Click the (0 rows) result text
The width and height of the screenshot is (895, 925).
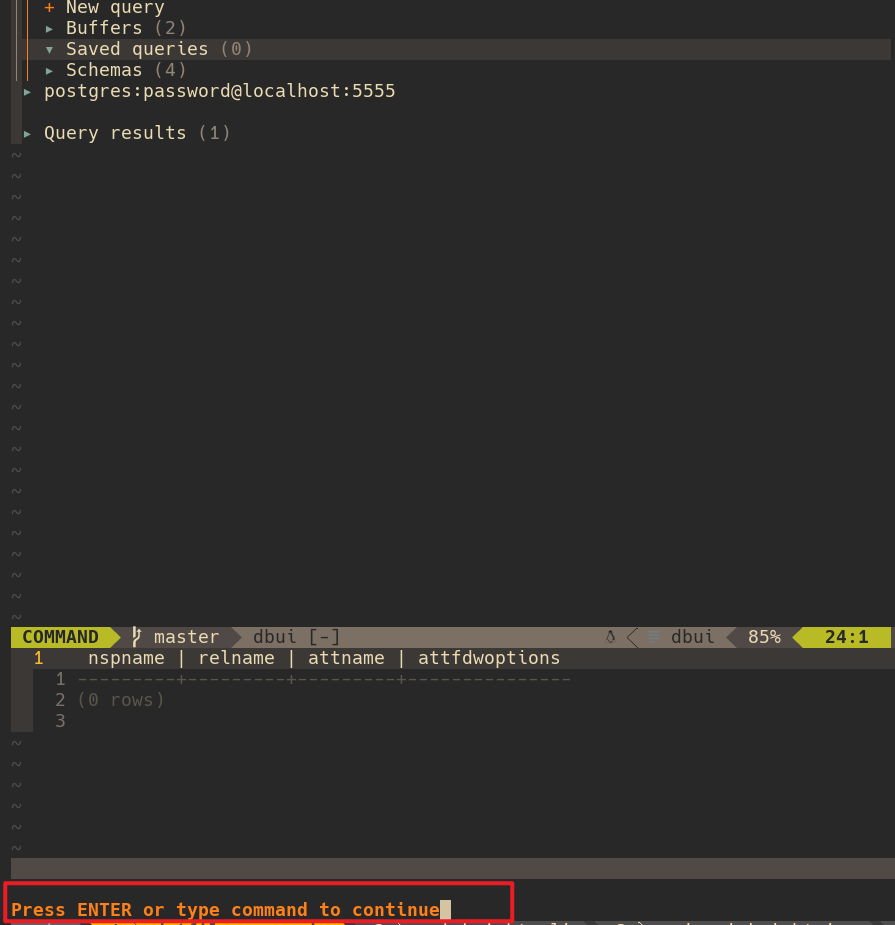tap(123, 699)
